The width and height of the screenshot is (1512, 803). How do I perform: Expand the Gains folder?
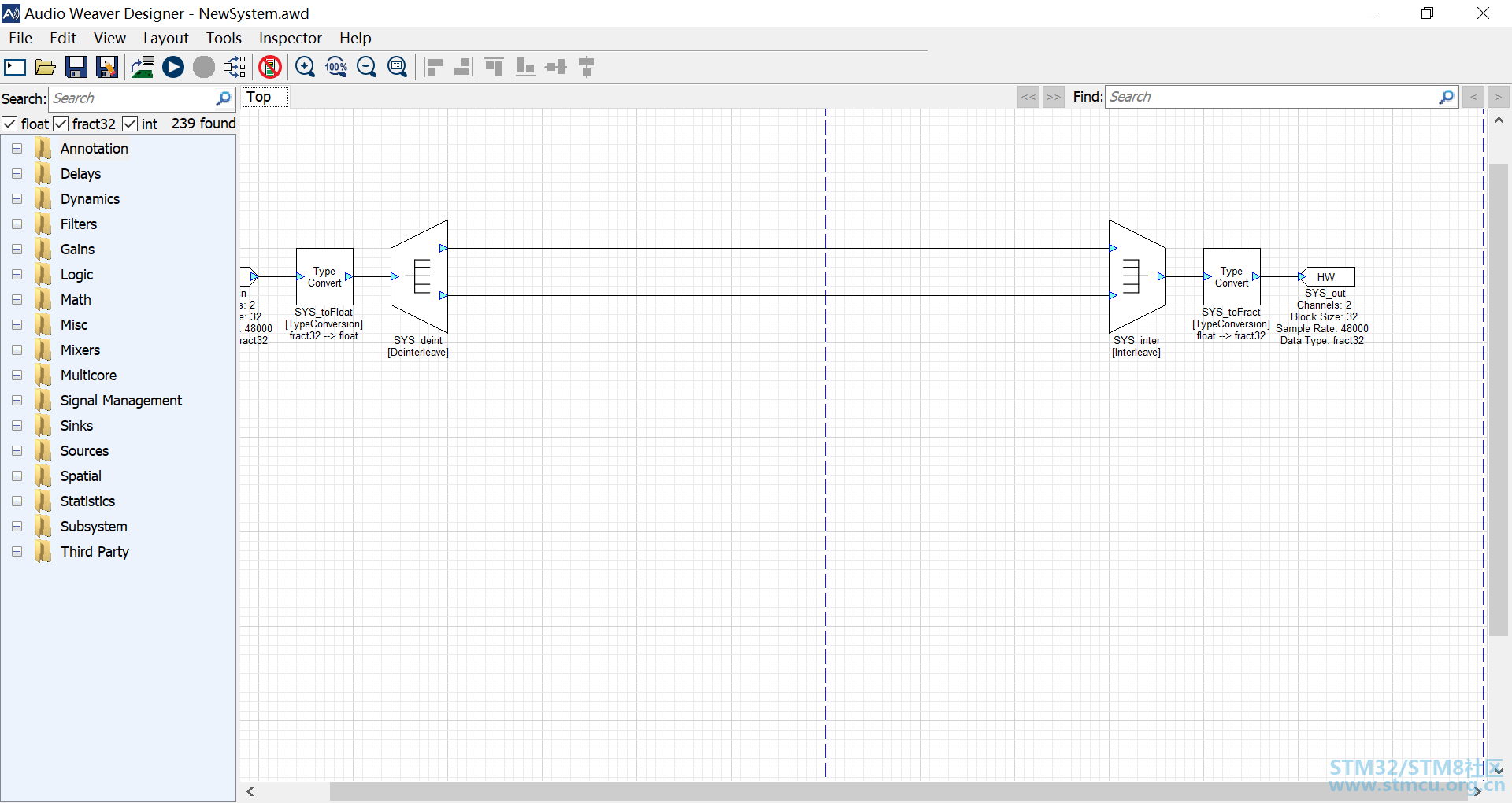(17, 250)
